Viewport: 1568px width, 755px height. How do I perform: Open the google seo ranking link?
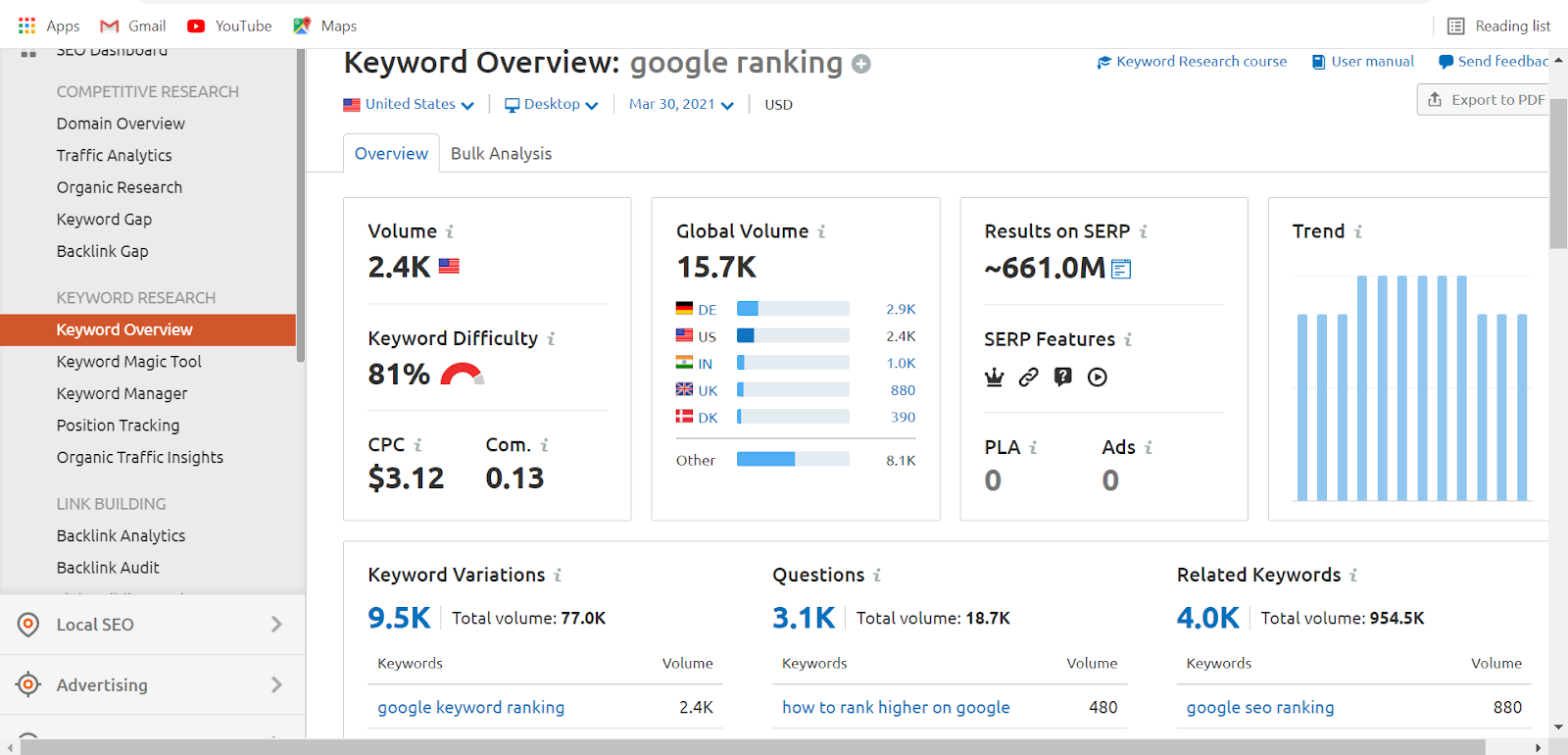pos(1260,708)
